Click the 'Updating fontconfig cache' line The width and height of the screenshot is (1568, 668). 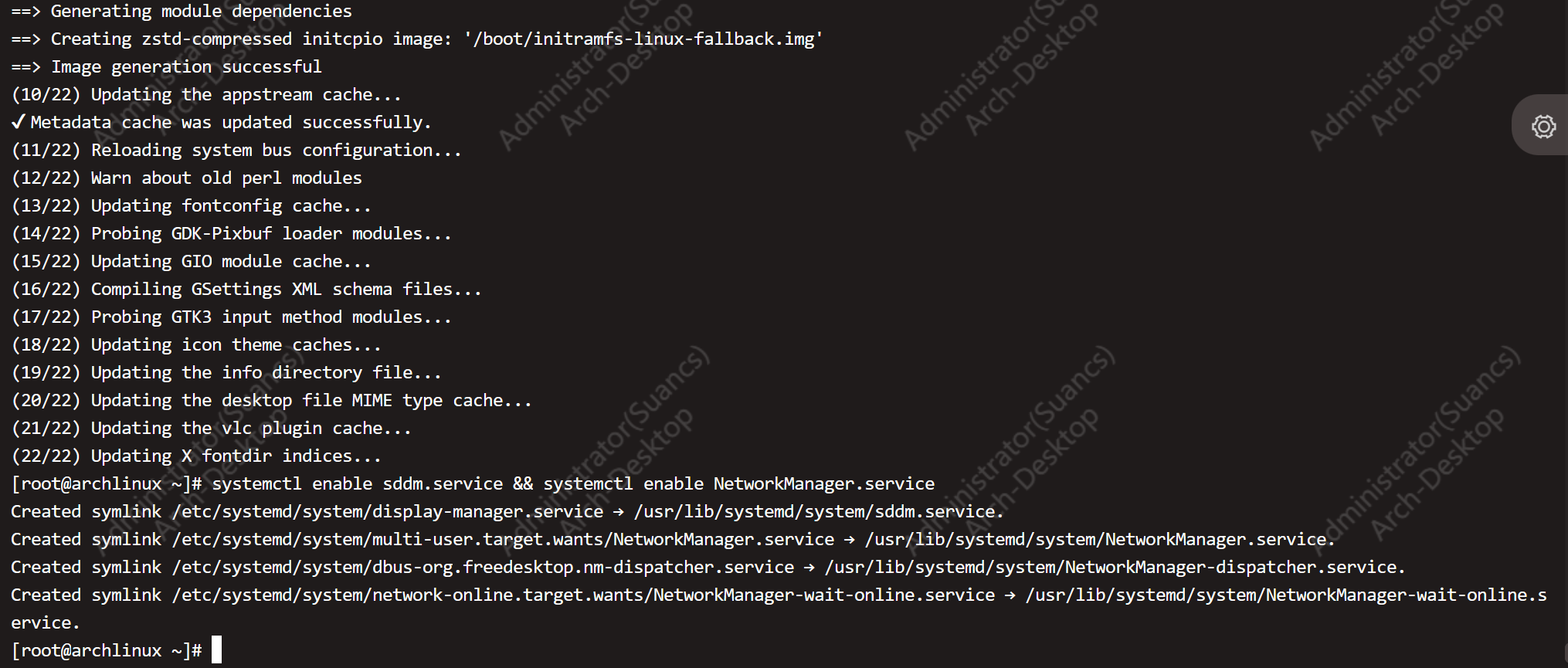(191, 206)
